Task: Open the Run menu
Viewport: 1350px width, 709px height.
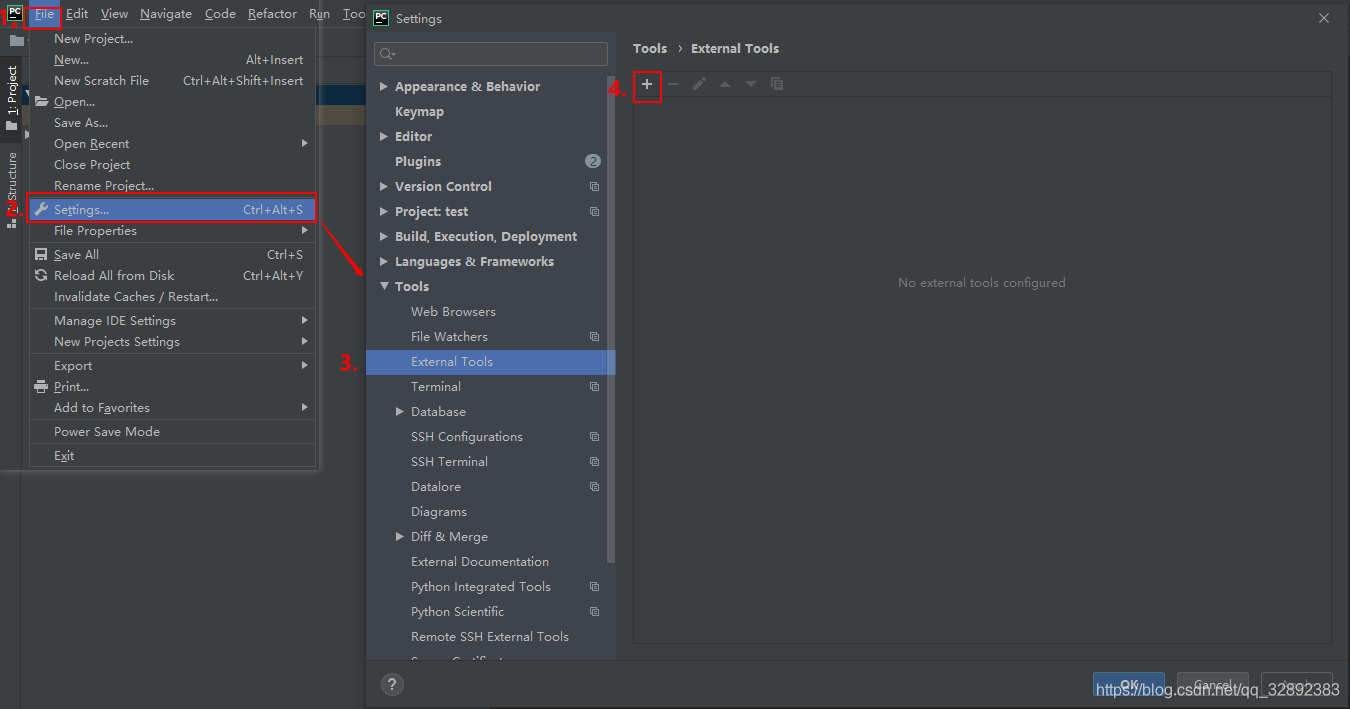Action: [319, 14]
